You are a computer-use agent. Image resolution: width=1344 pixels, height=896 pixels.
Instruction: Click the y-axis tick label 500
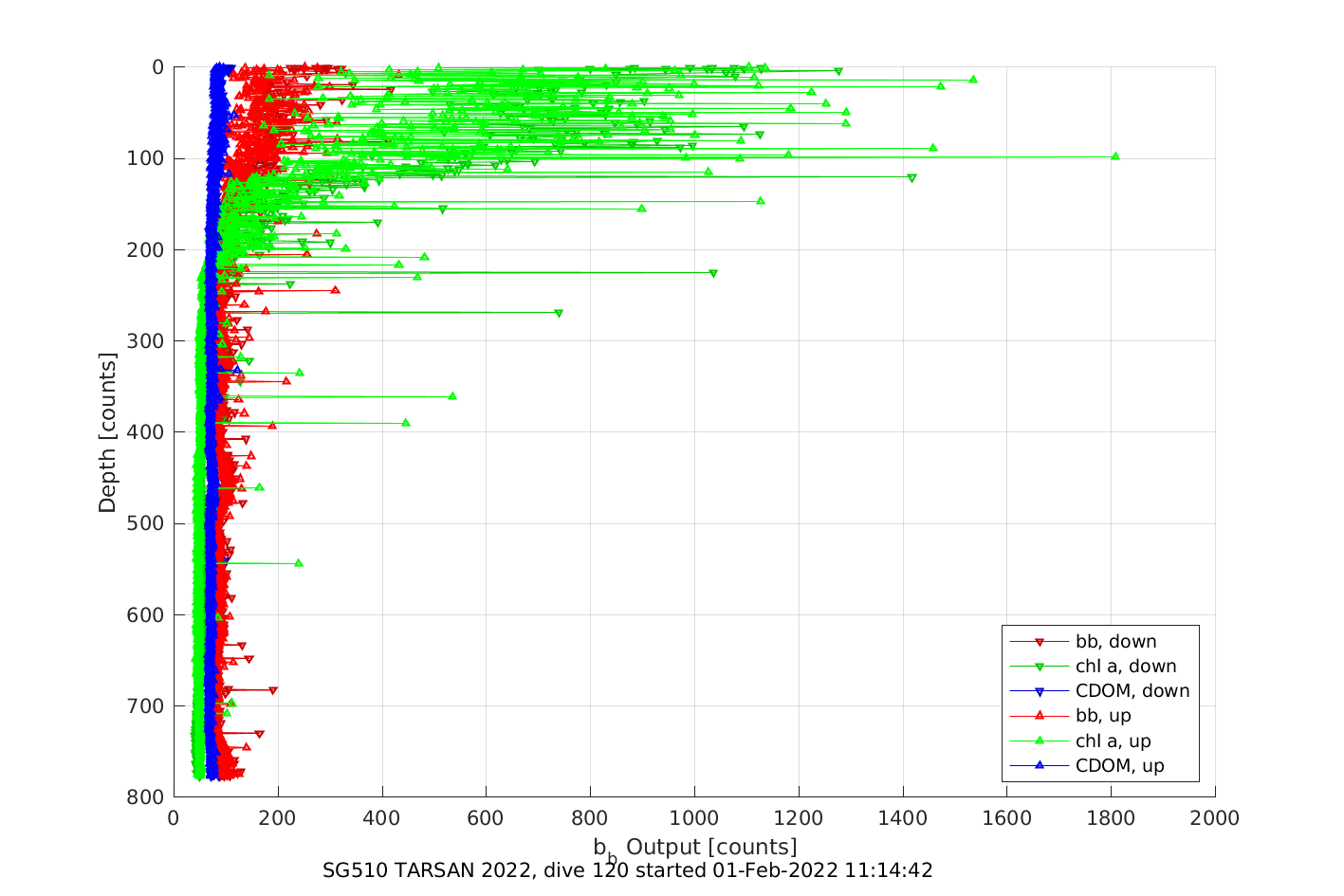(x=145, y=523)
